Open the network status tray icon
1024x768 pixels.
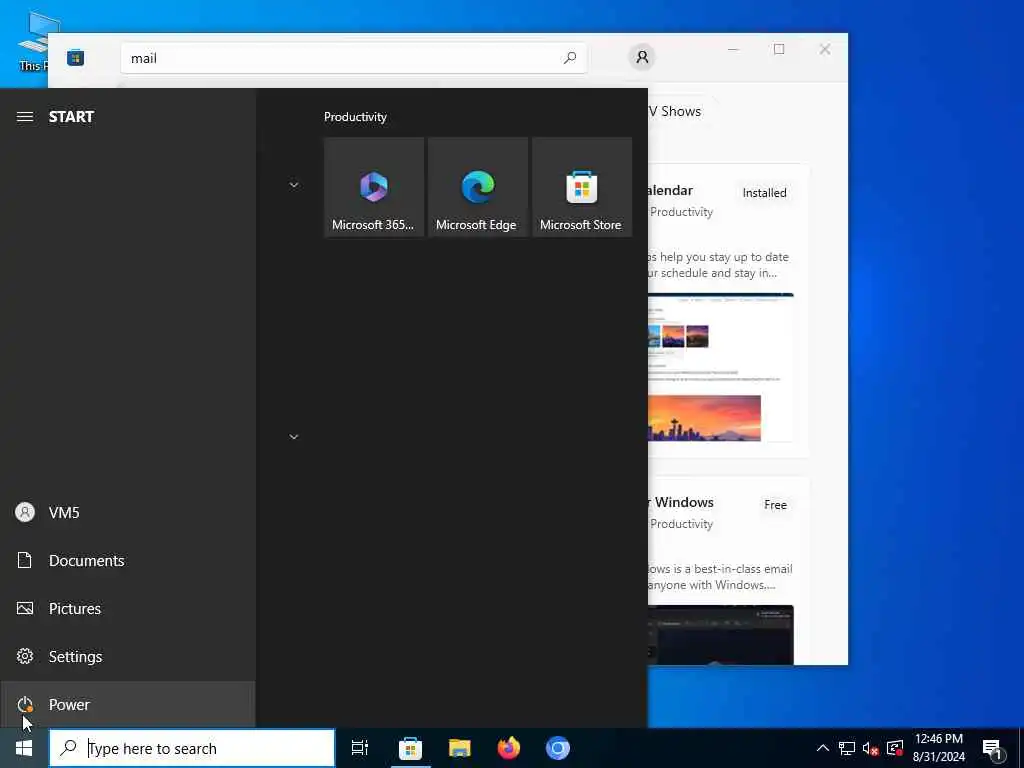click(x=846, y=748)
